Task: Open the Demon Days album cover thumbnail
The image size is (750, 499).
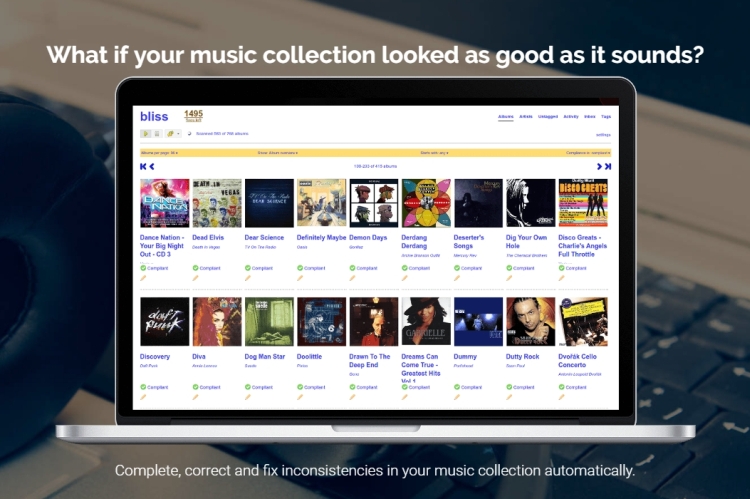Action: coord(374,203)
